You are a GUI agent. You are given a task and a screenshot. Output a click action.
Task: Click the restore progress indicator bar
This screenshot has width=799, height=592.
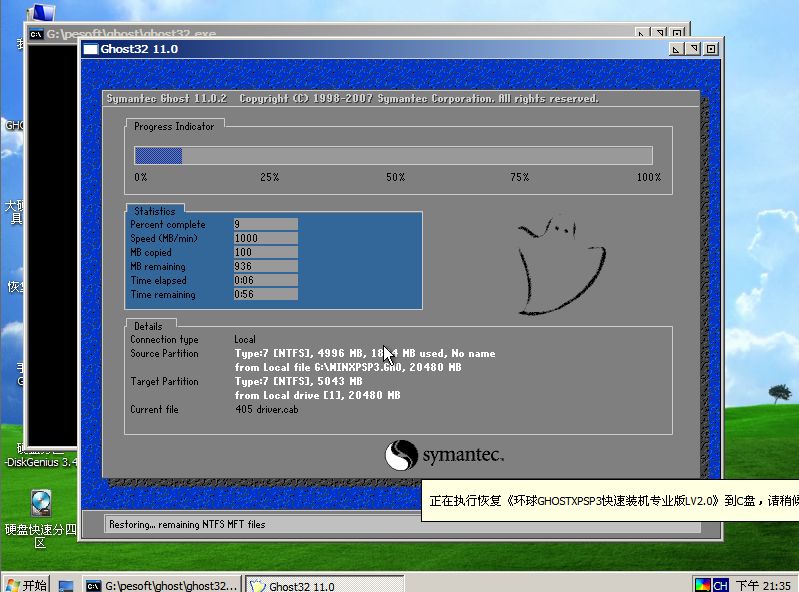pos(393,155)
